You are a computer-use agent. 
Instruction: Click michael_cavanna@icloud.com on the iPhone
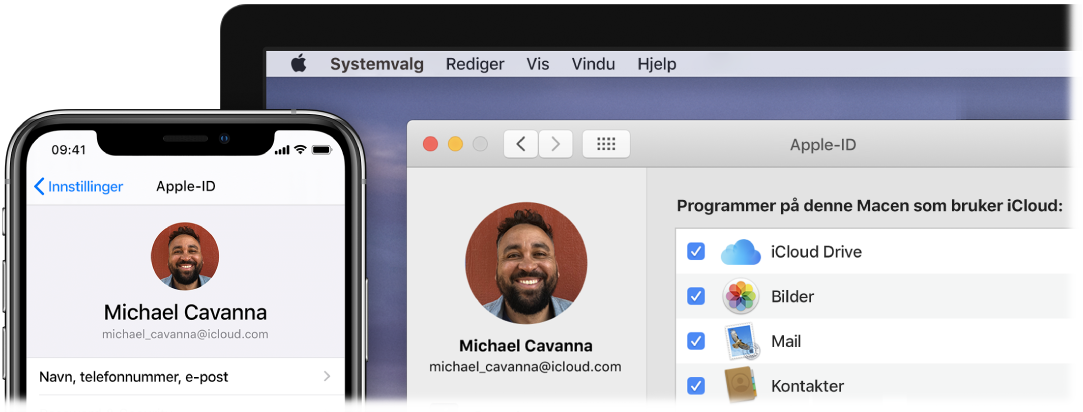[x=185, y=335]
